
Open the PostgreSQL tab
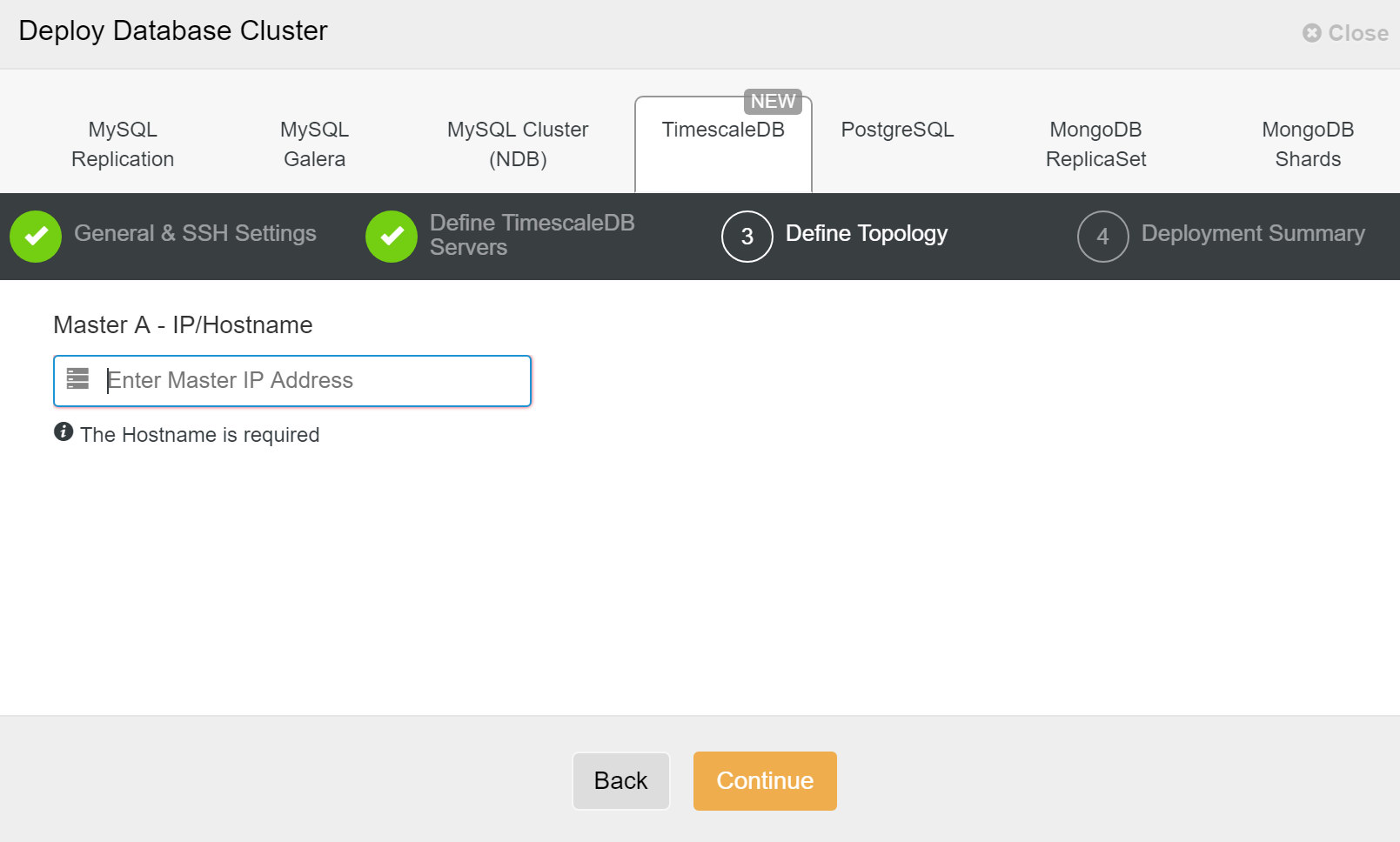pyautogui.click(x=897, y=130)
